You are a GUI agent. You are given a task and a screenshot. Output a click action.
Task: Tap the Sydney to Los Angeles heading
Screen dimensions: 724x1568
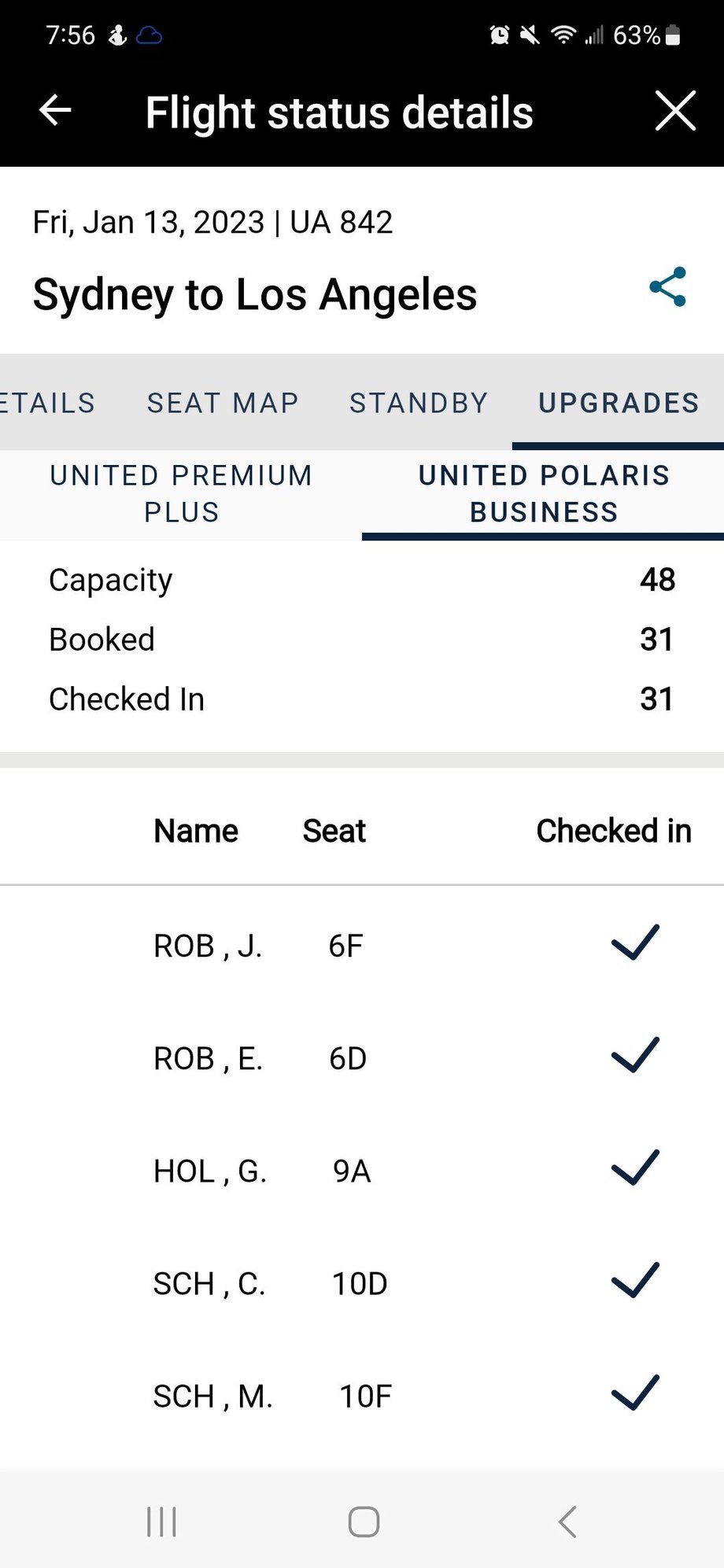coord(255,295)
